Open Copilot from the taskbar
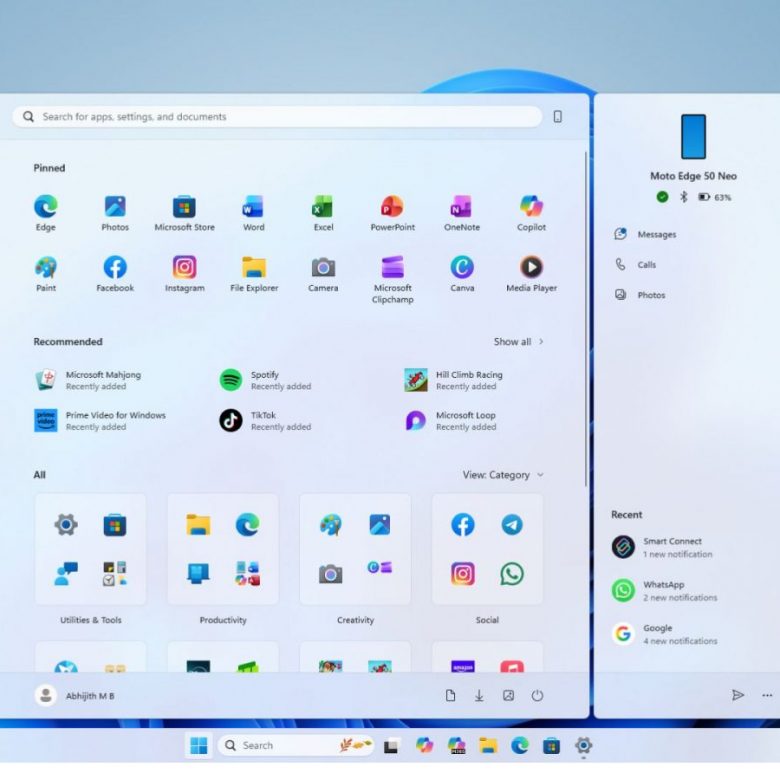The image size is (780, 780). click(424, 745)
